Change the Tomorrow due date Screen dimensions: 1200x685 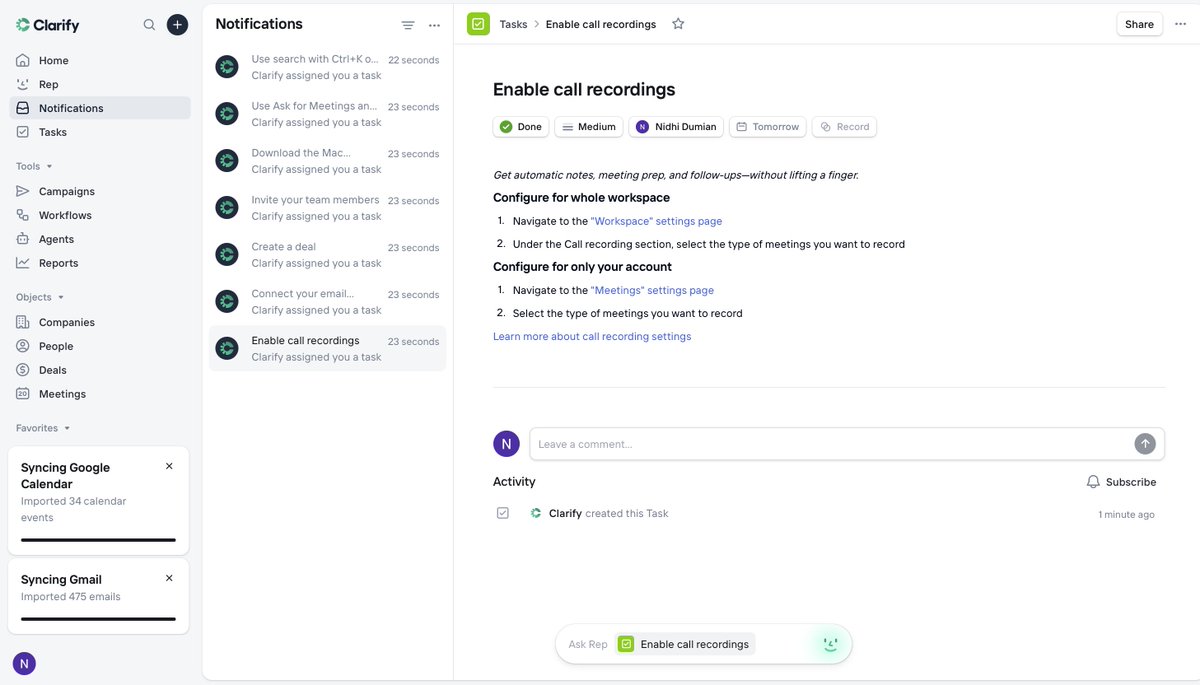point(768,127)
